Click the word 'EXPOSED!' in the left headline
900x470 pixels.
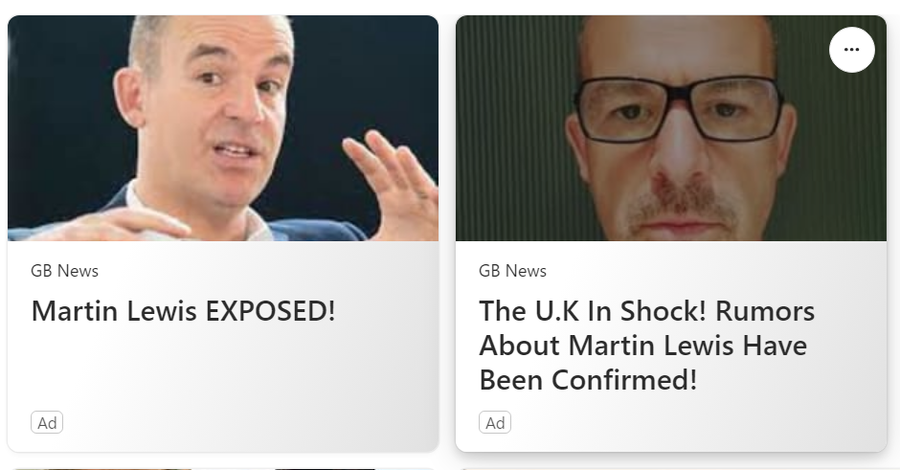point(270,311)
